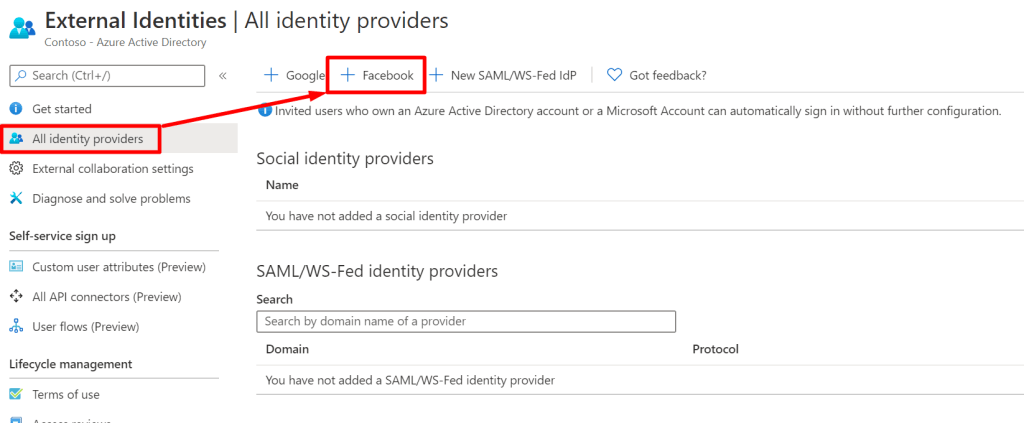Screen dimensions: 1024x423
Task: Open Diagnose and solve problems
Action: 111,199
